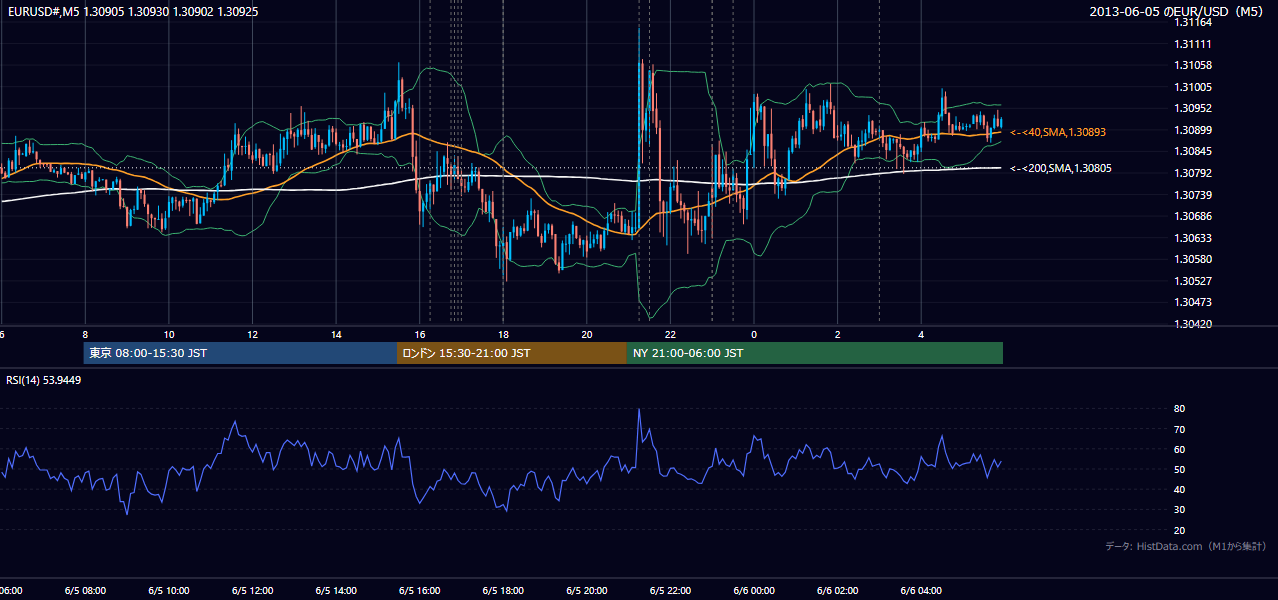Click price axis value 1.30739
The height and width of the screenshot is (600, 1278).
[x=1194, y=194]
